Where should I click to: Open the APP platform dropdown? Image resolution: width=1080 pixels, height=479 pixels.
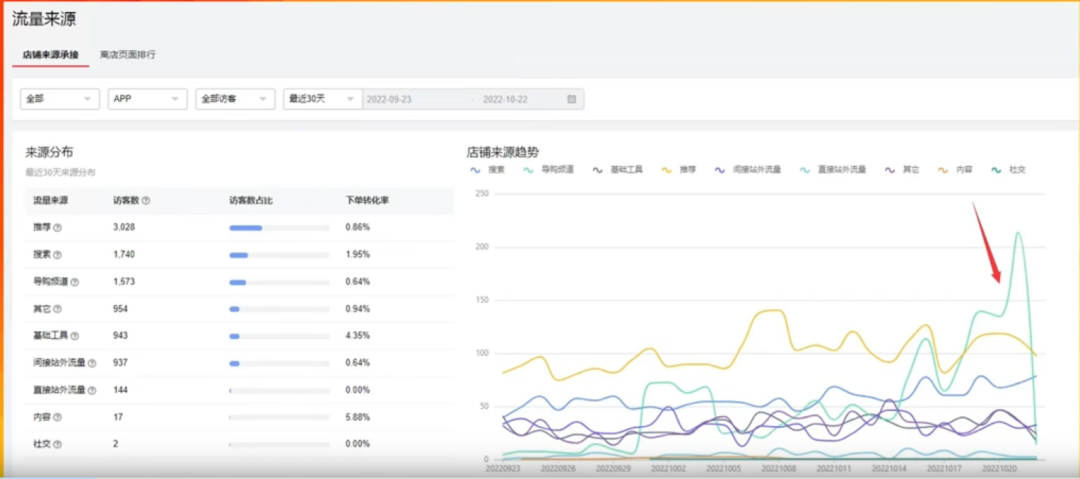148,99
